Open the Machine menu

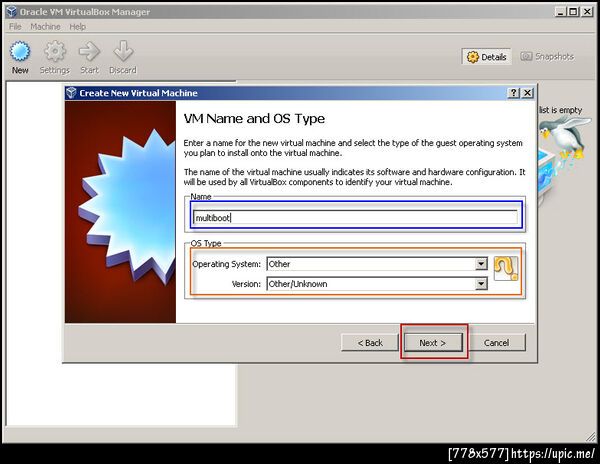[x=45, y=27]
